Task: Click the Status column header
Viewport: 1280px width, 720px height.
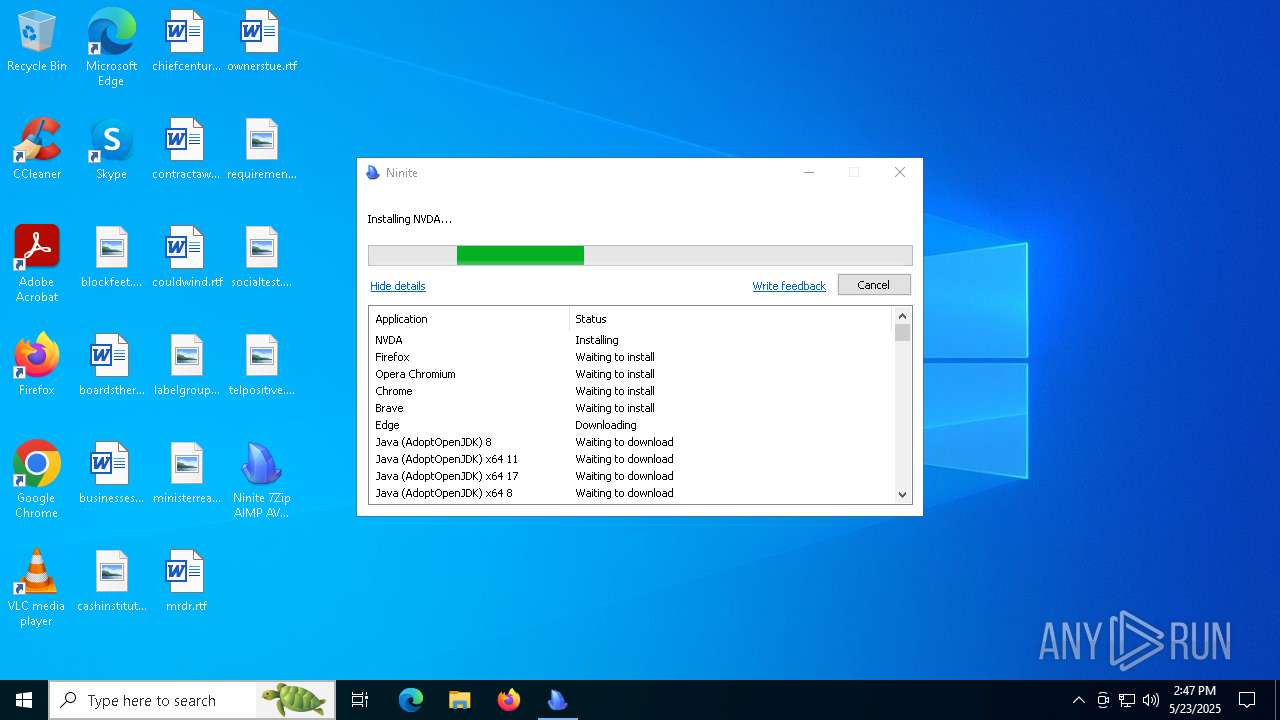Action: (x=730, y=319)
